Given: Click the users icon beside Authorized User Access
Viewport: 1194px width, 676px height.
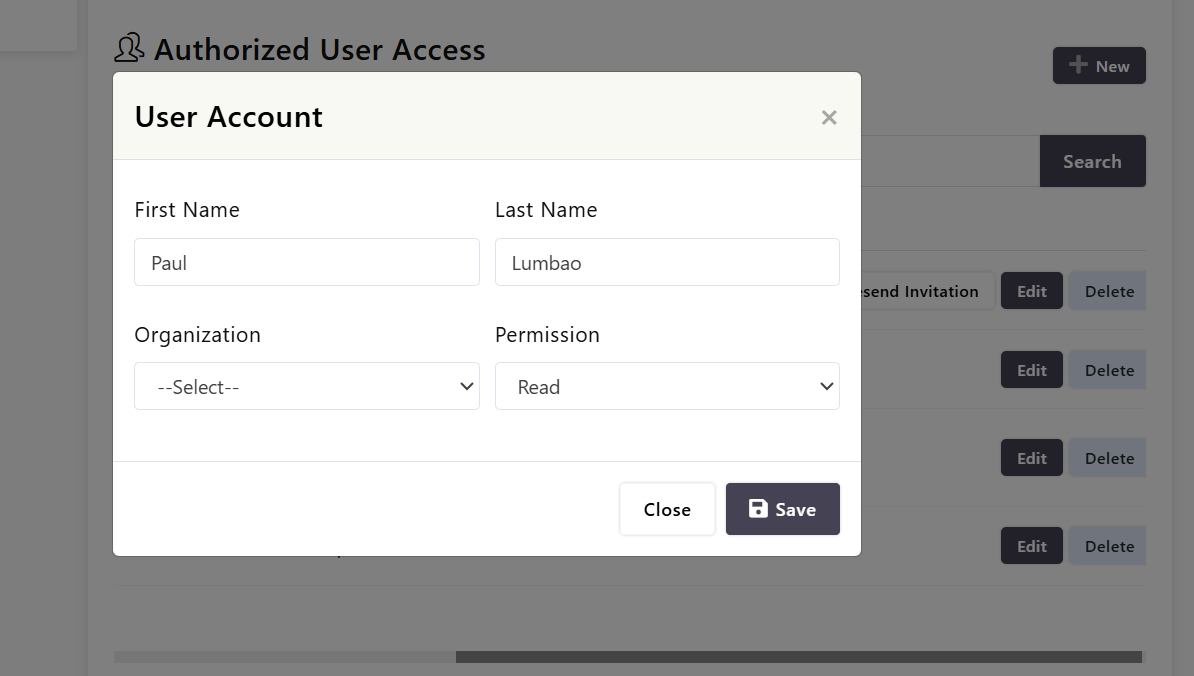Looking at the screenshot, I should 130,48.
